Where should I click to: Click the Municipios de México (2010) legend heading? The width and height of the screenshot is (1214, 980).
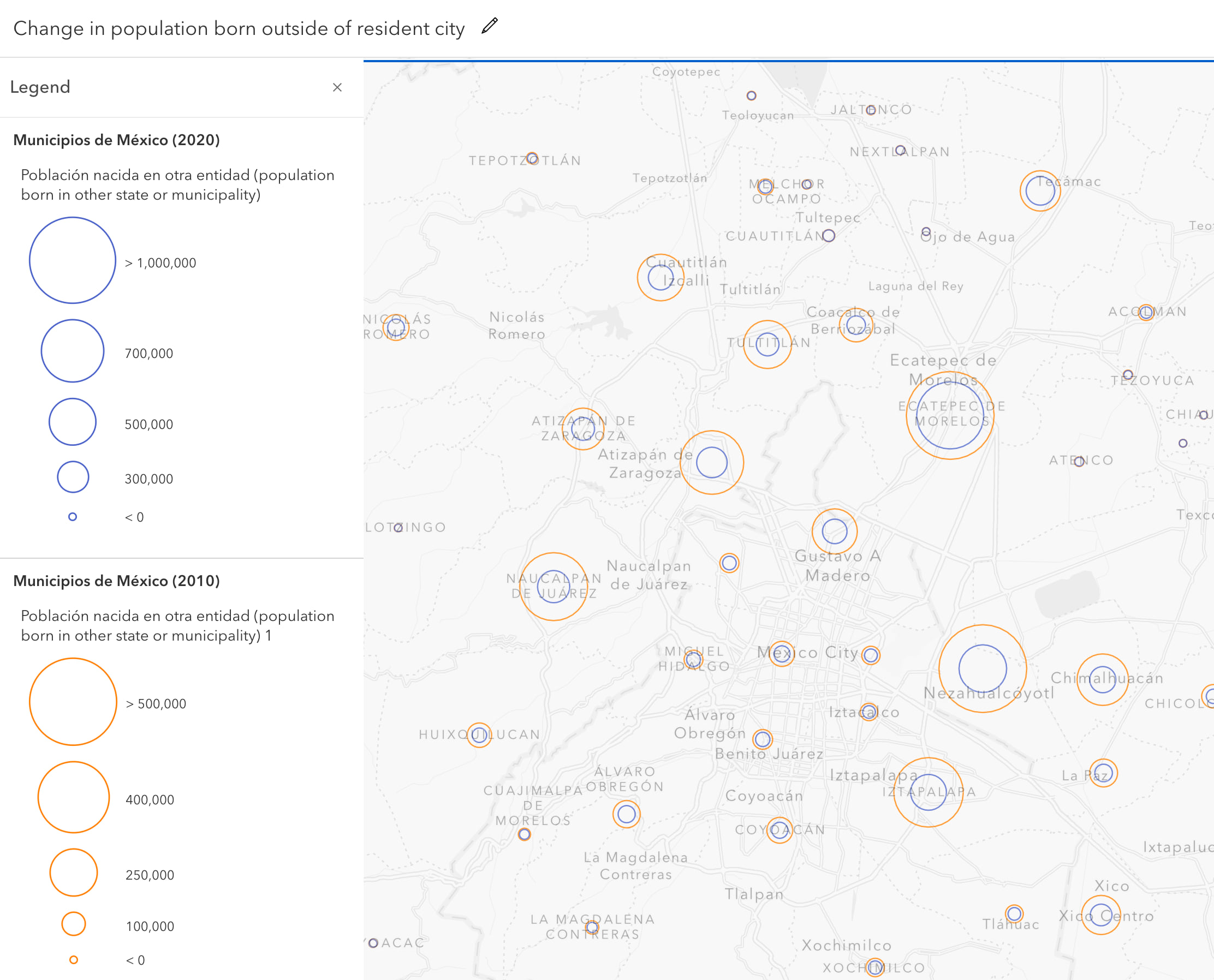click(x=116, y=581)
